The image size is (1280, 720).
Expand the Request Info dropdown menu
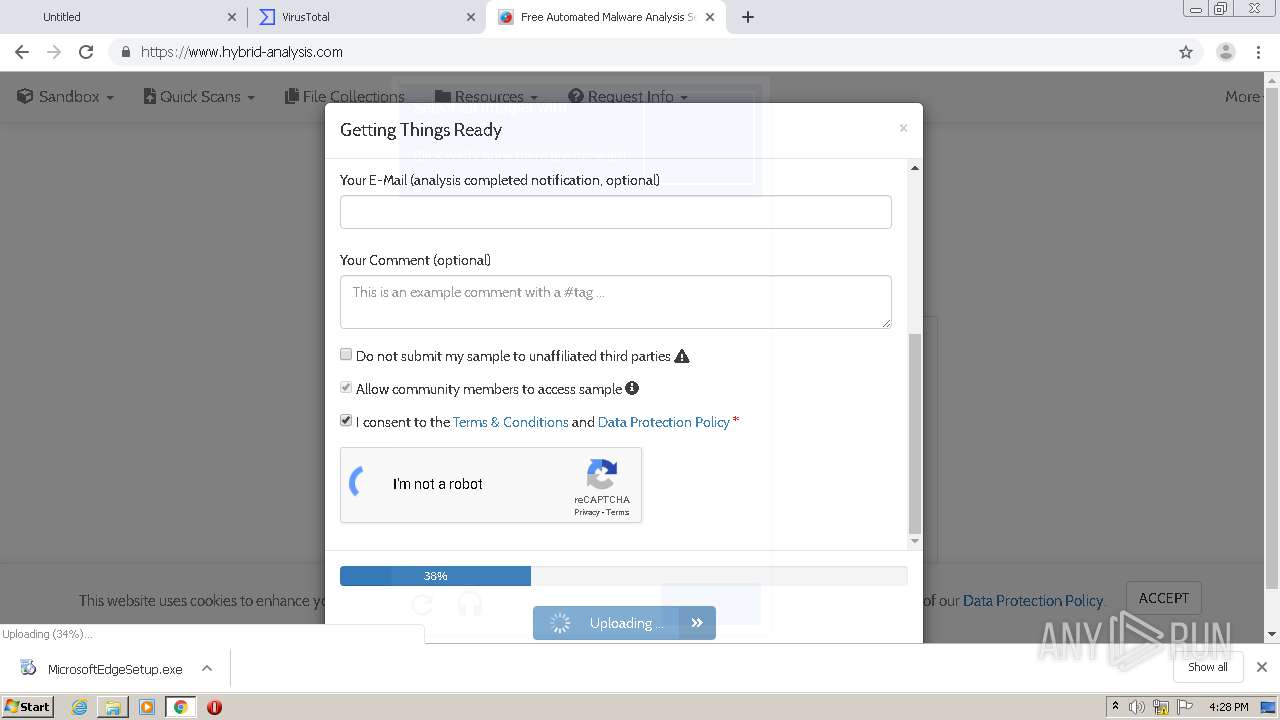628,97
